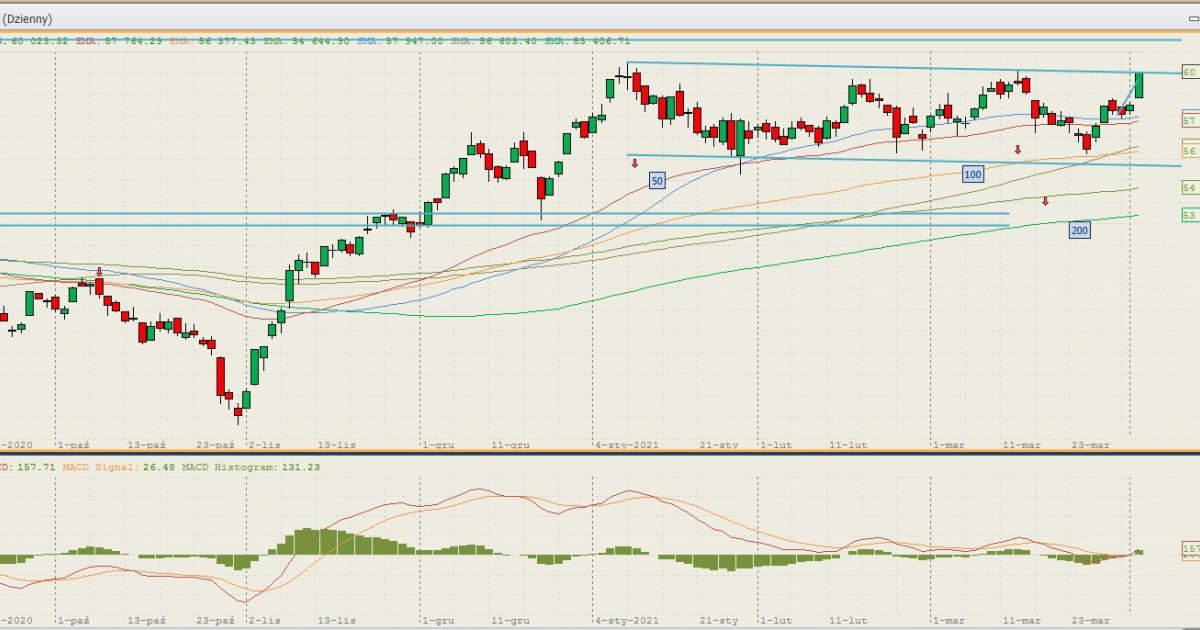Click the 200 moving average label box

pos(1079,230)
